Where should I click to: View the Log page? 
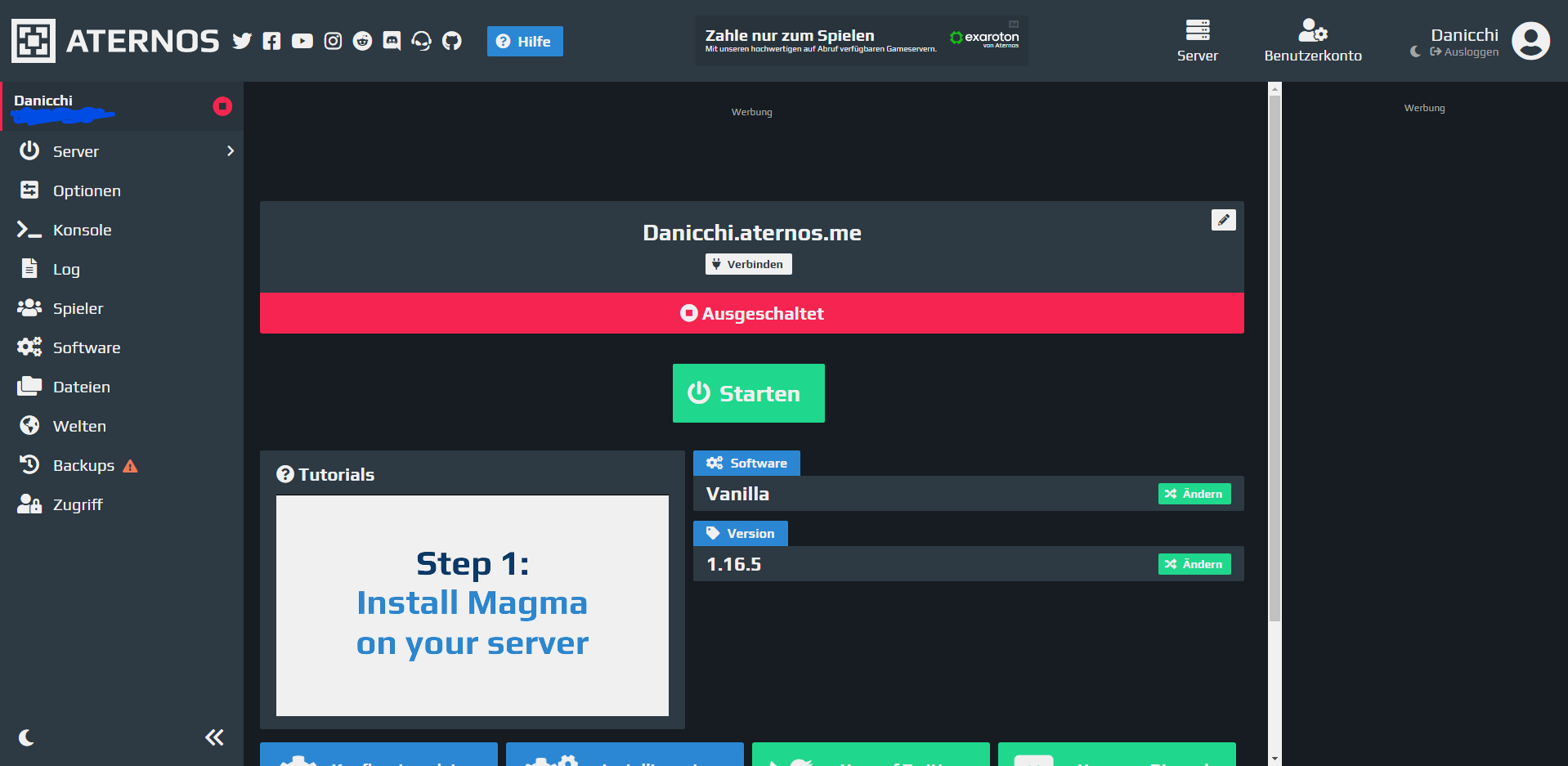point(122,269)
